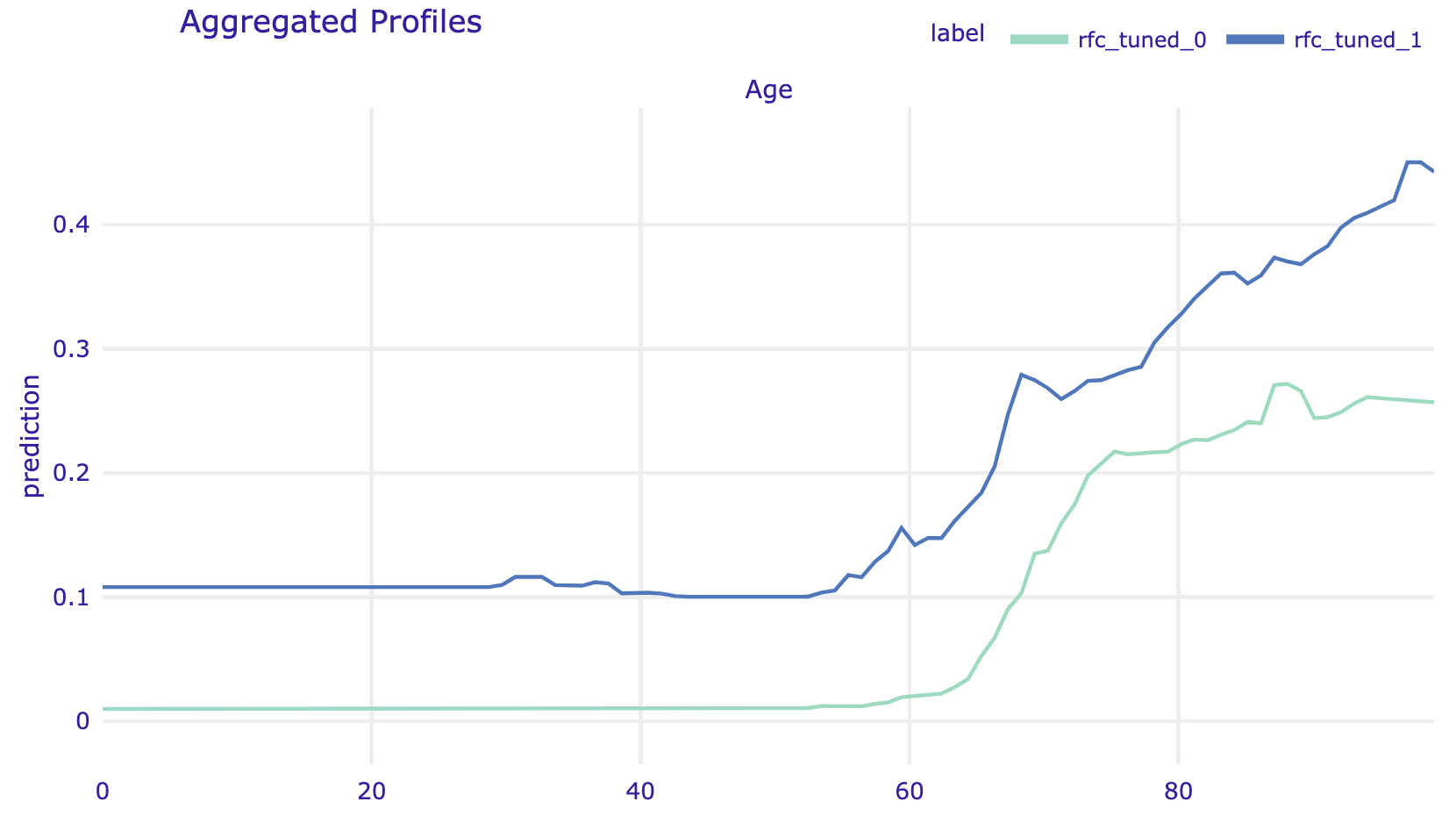Click the 0.4 y-axis tick label
This screenshot has height=823, width=1456.
click(71, 225)
